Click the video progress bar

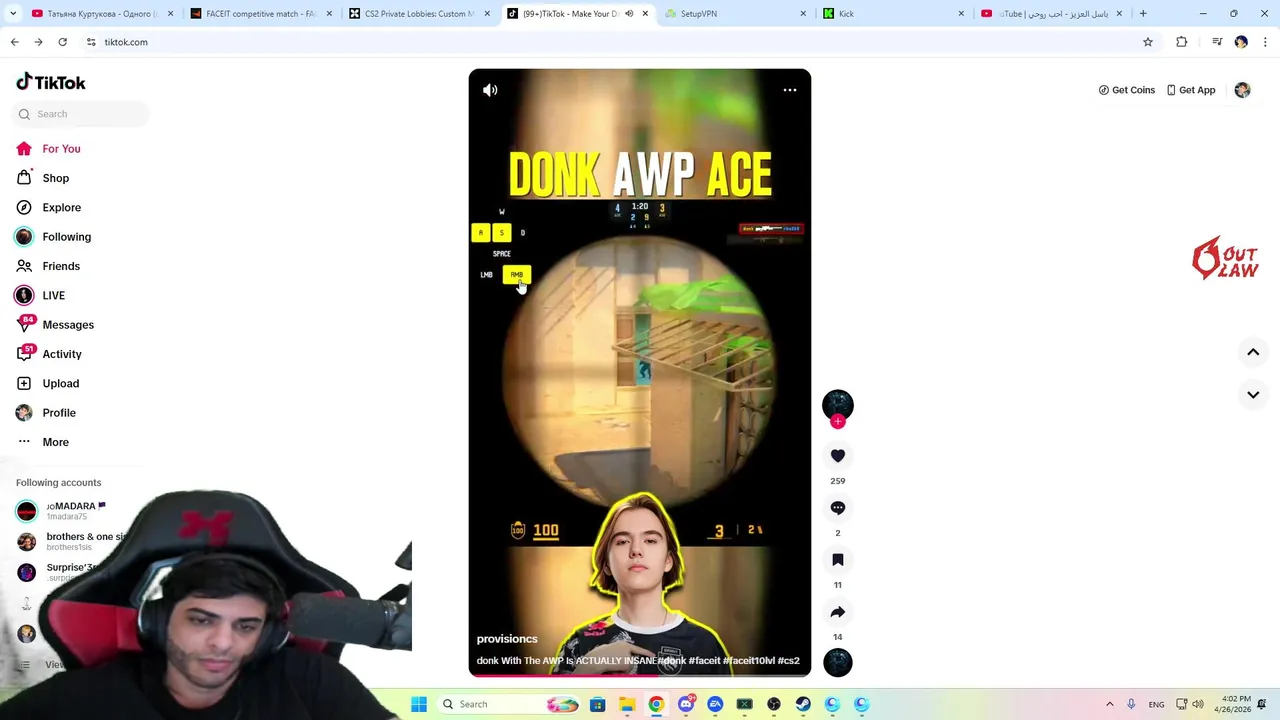(640, 675)
